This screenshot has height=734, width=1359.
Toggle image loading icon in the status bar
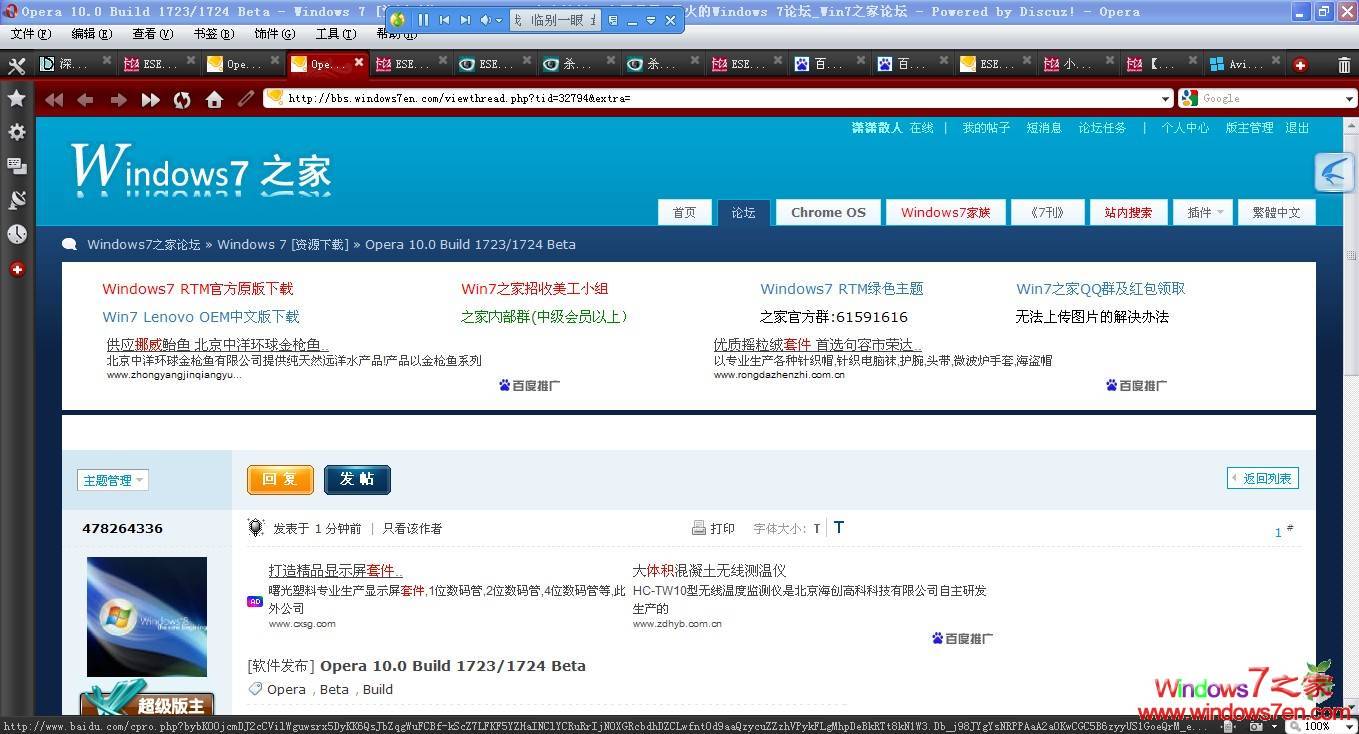1227,729
